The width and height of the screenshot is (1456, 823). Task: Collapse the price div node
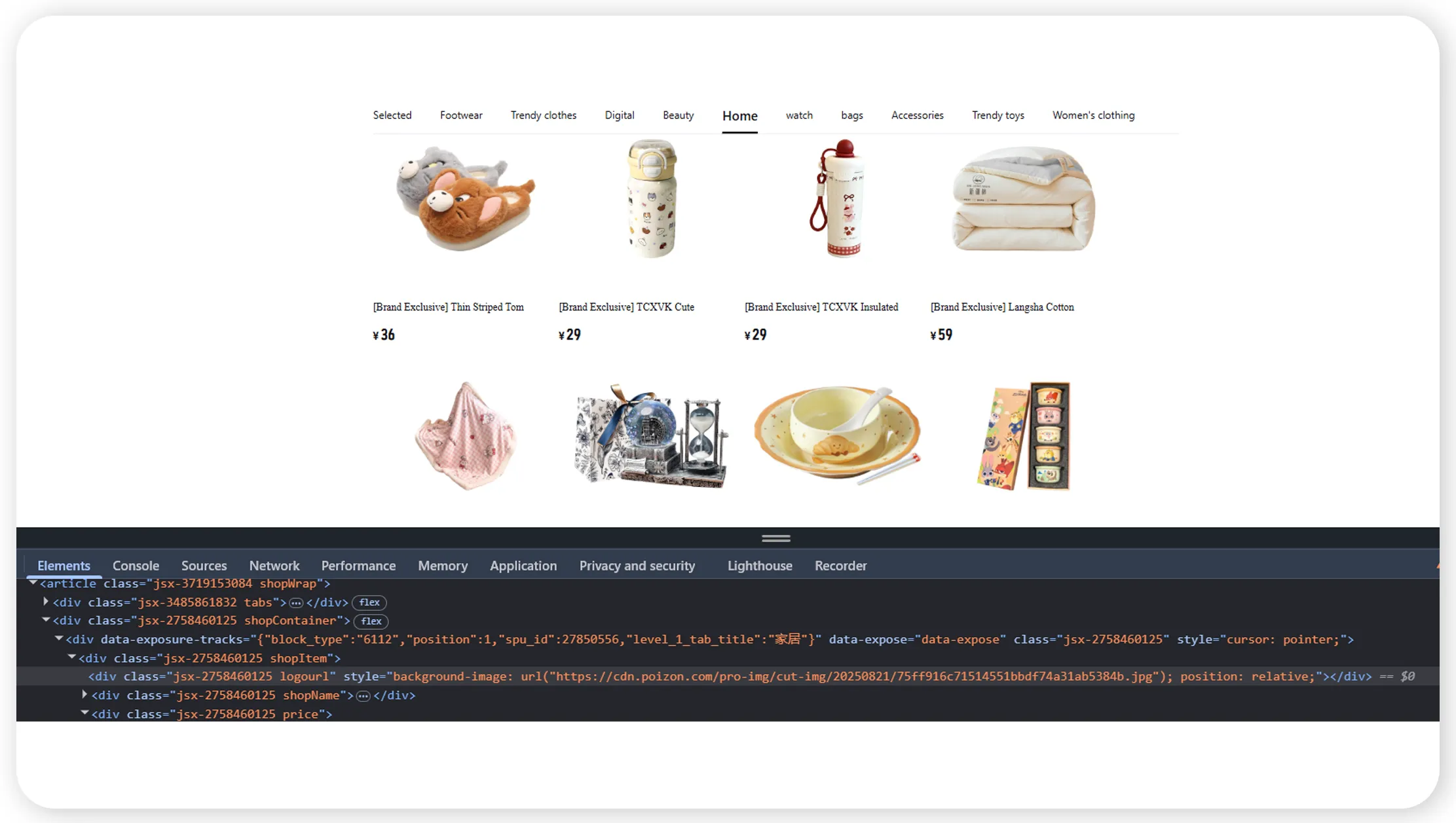(84, 713)
